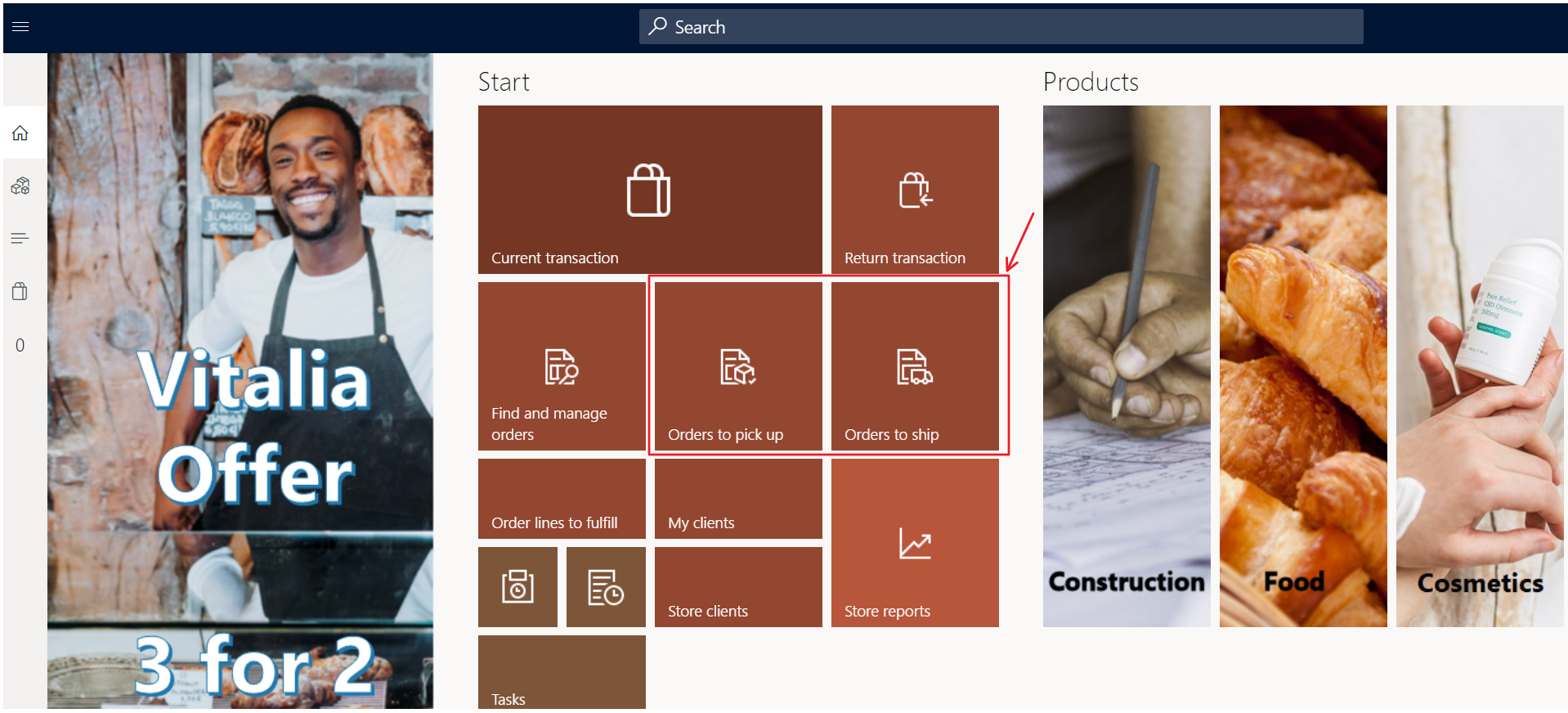Screen dimensions: 1568x713
Task: Select the Orders to ship tile
Action: (x=915, y=366)
